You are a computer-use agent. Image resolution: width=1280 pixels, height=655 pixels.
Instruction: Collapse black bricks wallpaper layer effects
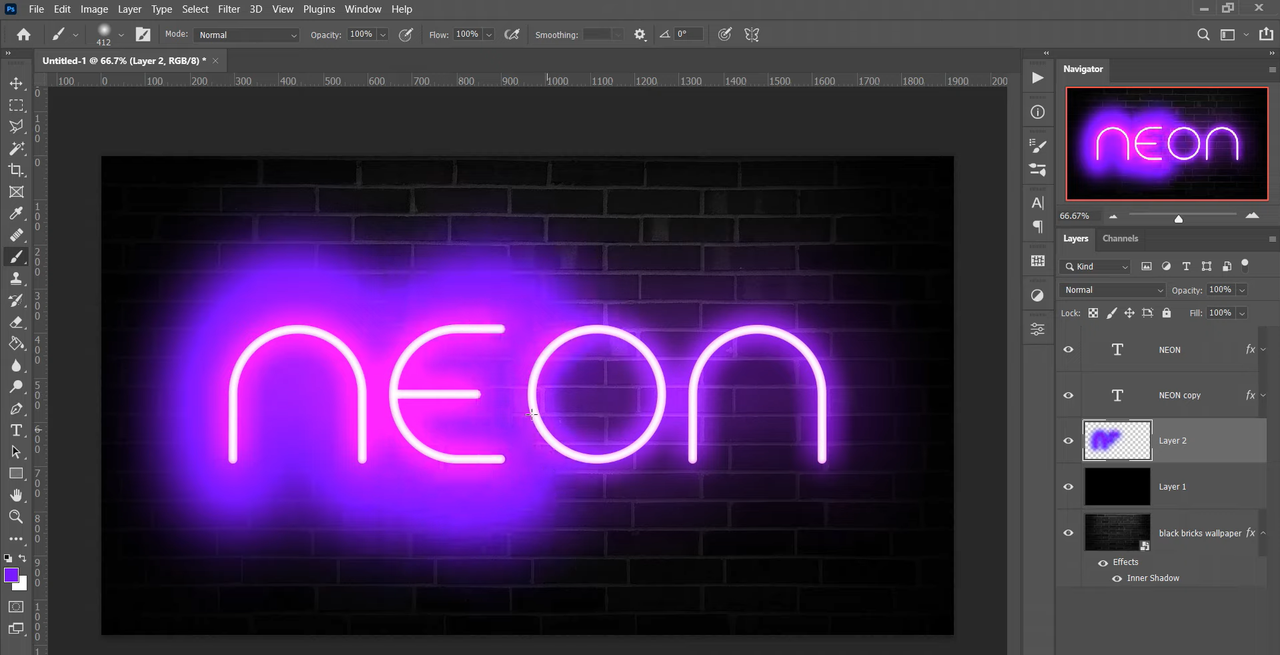1263,533
